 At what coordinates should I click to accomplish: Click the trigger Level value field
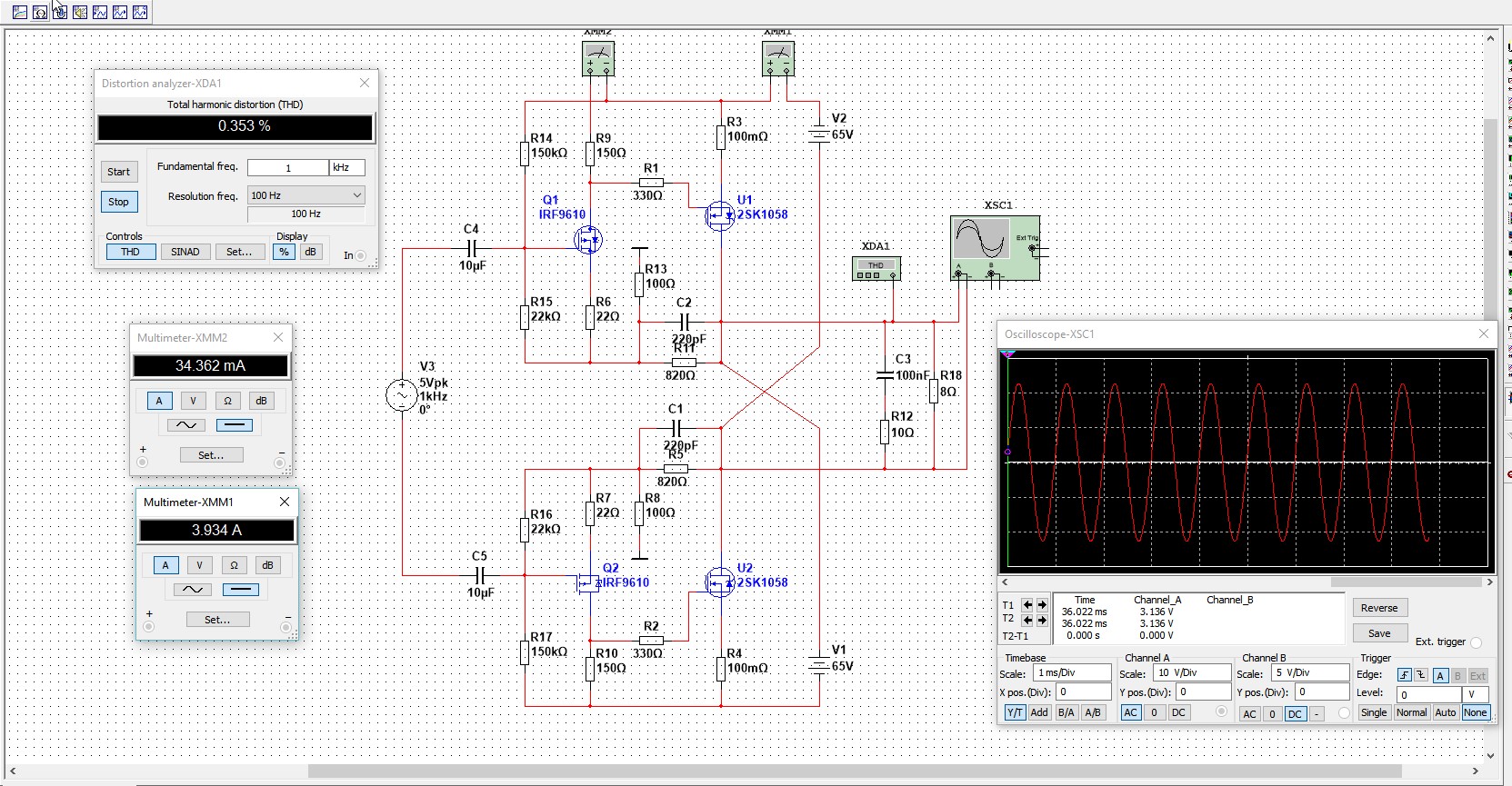pos(1428,695)
